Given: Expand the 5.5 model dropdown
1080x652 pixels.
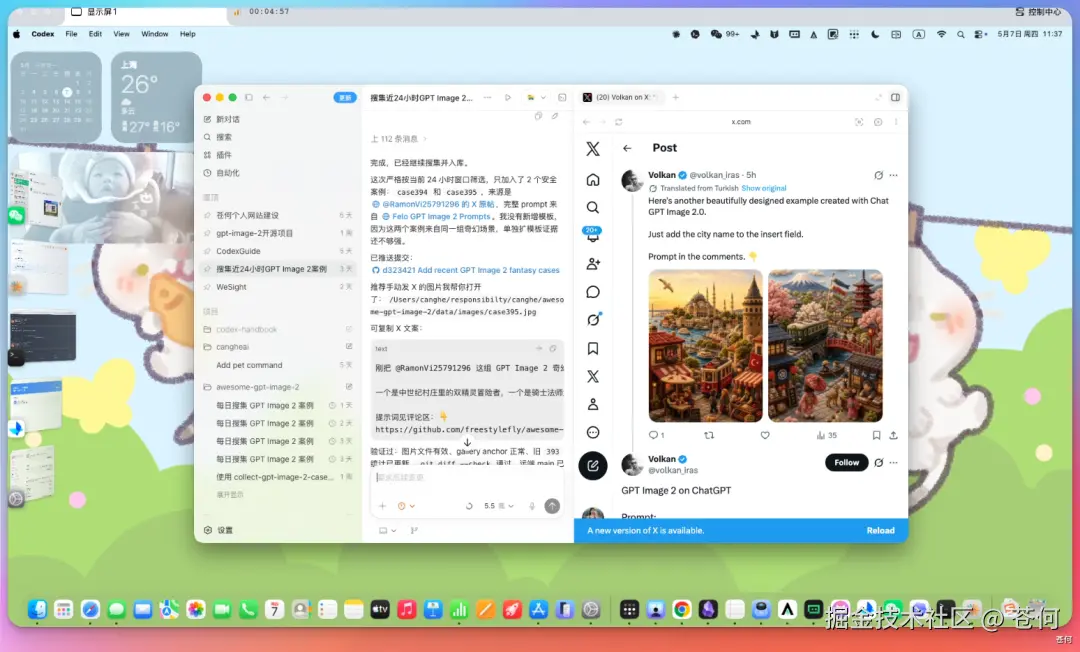Looking at the screenshot, I should point(499,506).
